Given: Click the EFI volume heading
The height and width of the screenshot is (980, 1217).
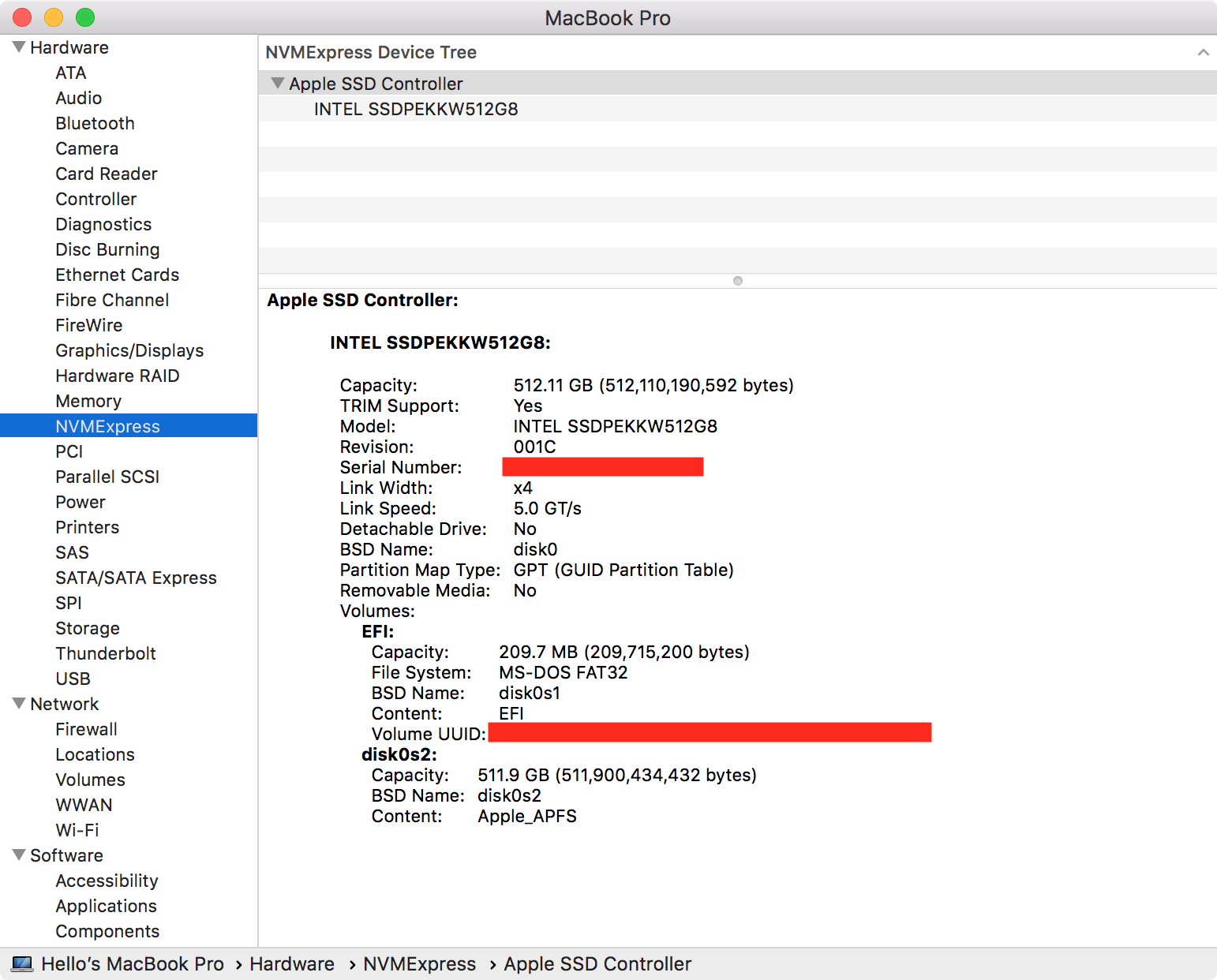Looking at the screenshot, I should pos(378,631).
